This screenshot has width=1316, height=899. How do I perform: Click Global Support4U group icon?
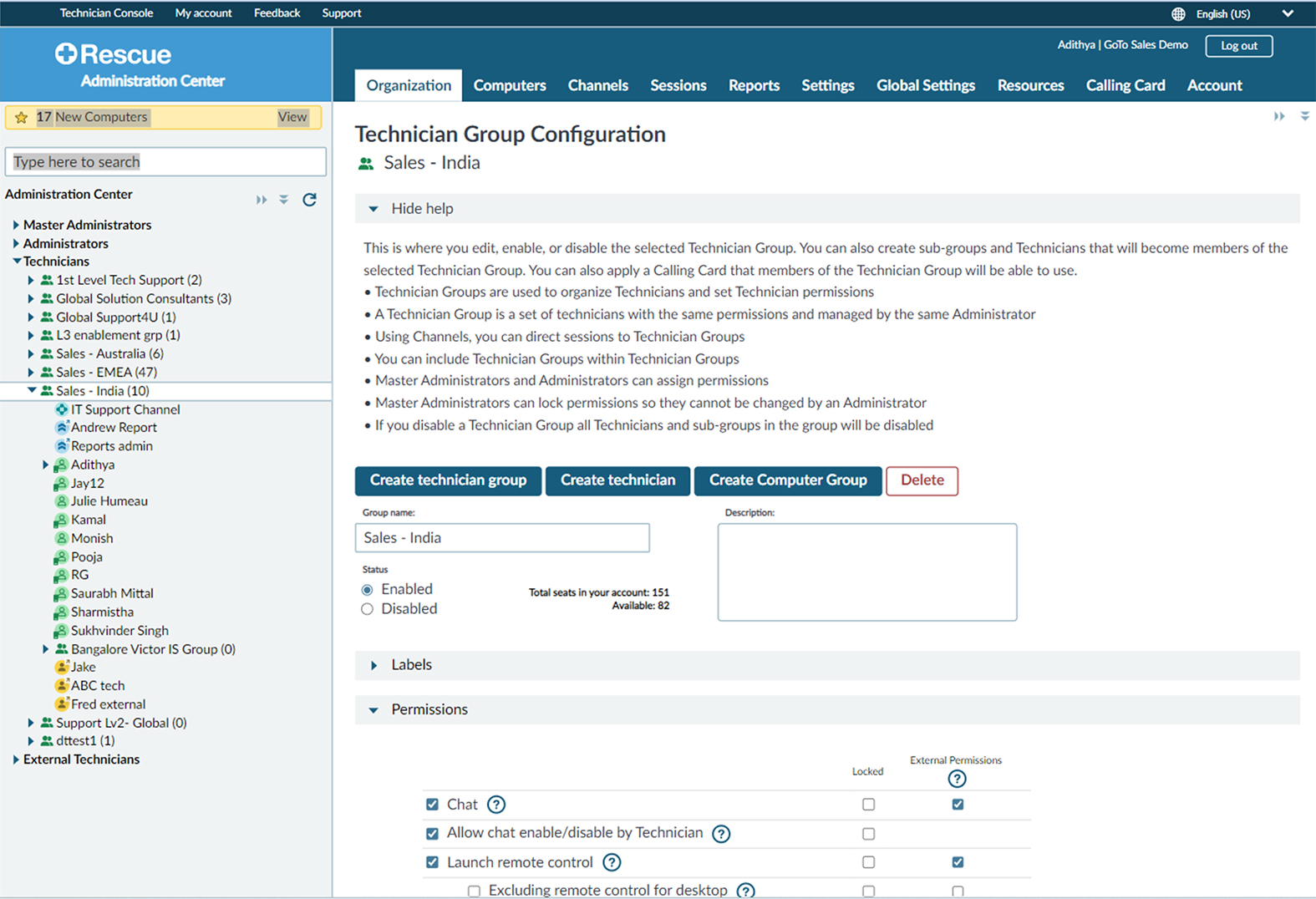tap(47, 317)
